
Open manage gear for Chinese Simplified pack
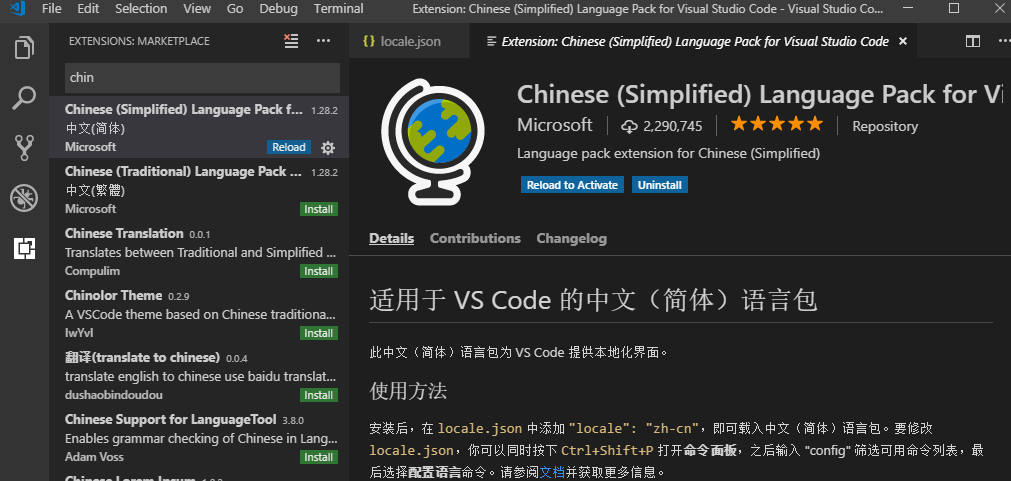coord(328,148)
